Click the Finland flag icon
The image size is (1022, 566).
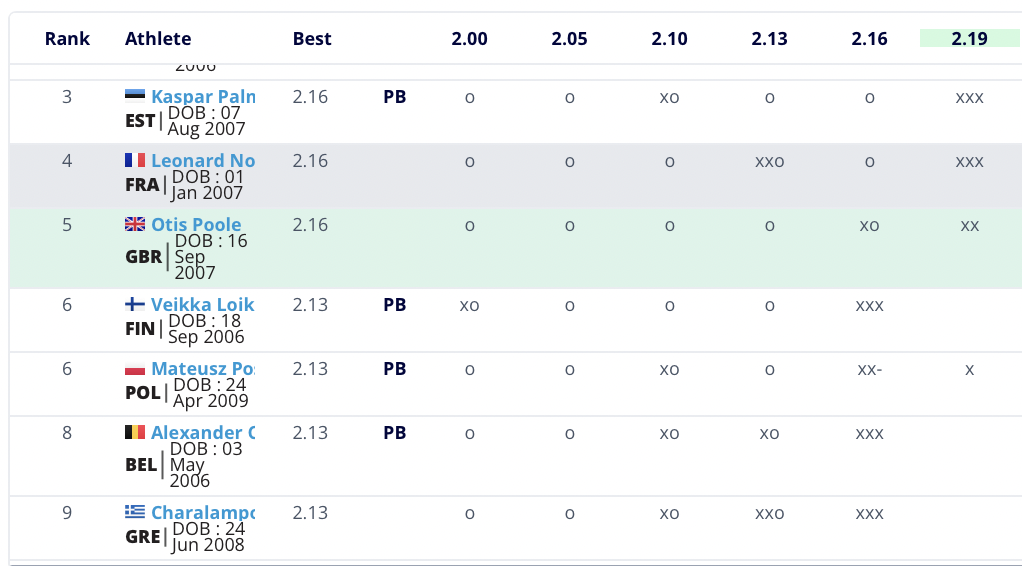tap(135, 304)
